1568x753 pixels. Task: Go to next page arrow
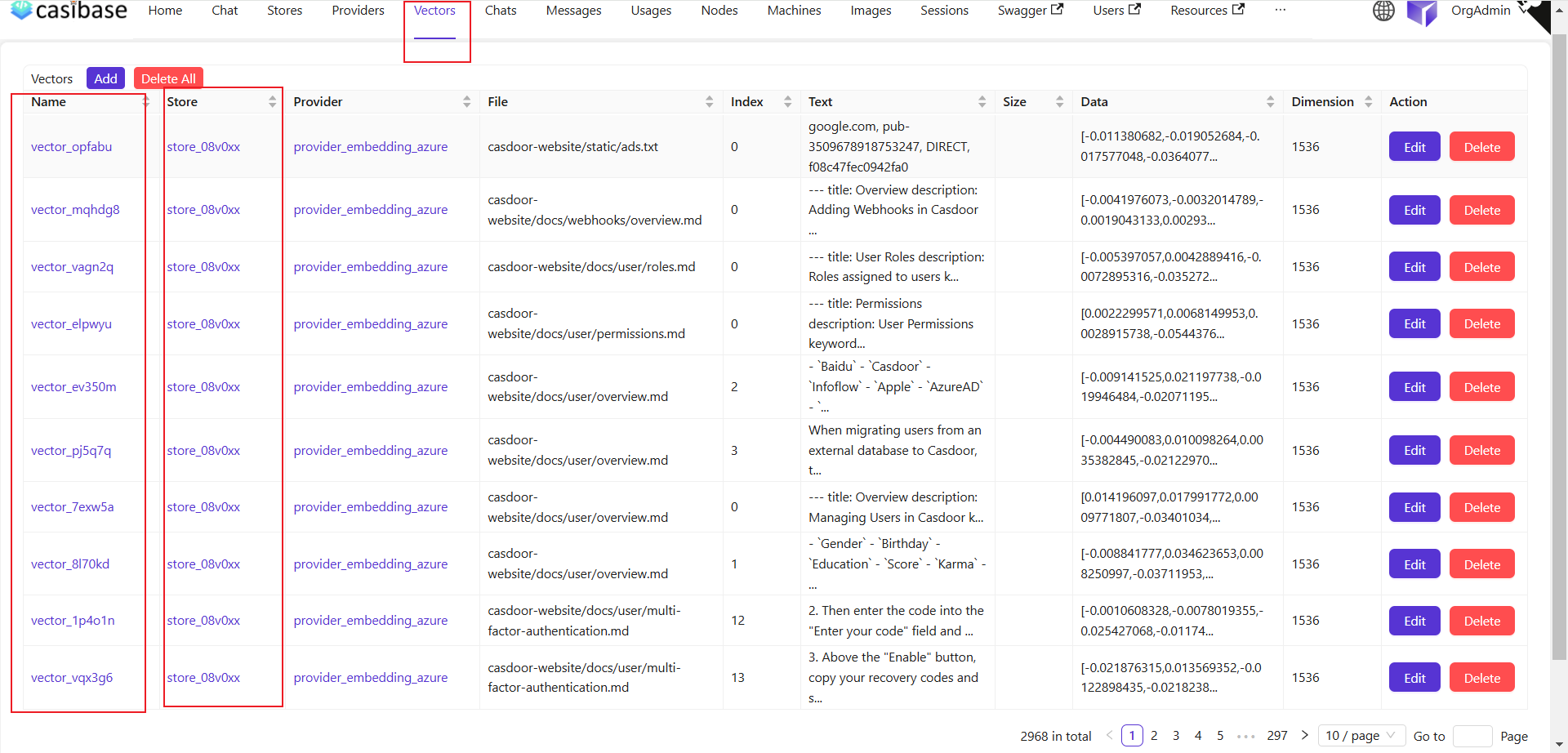coord(1304,735)
